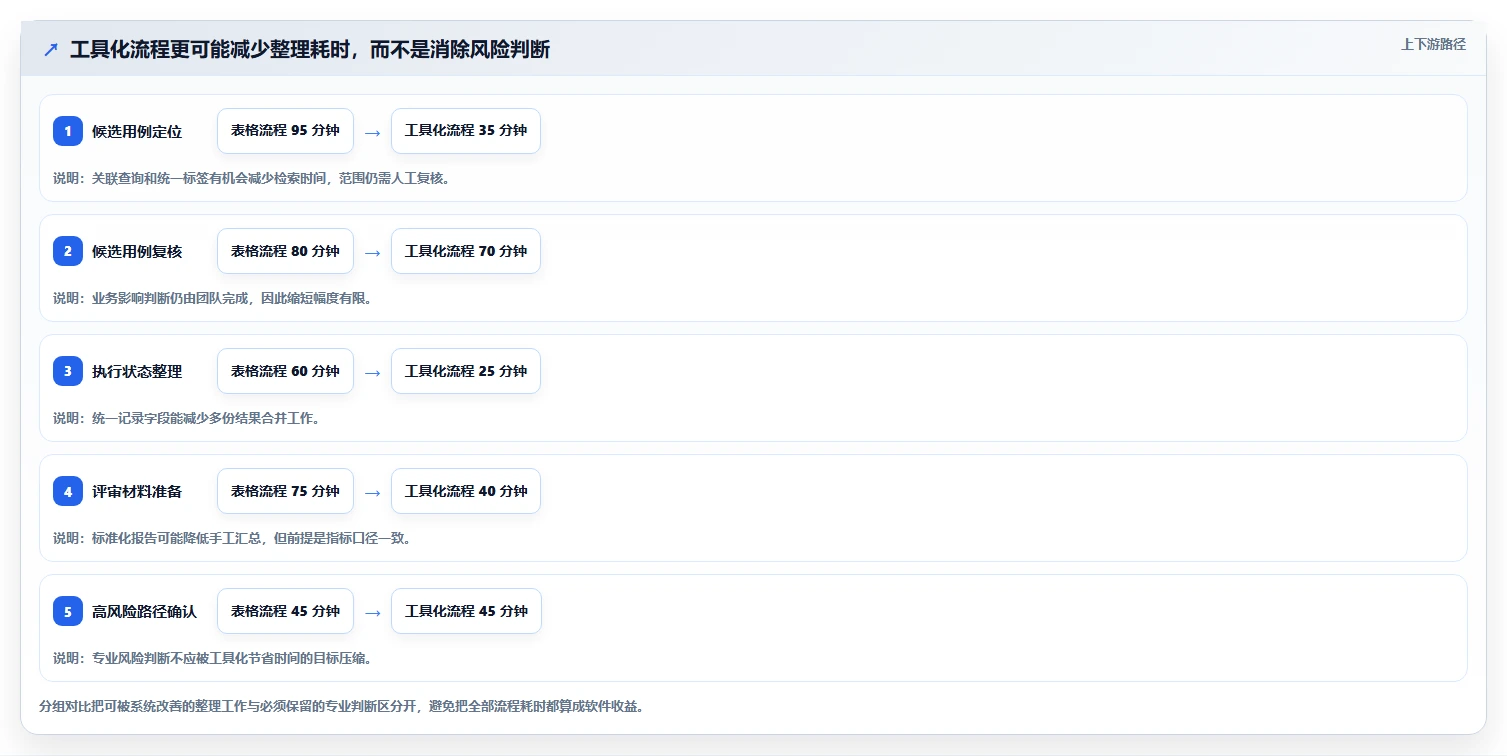The height and width of the screenshot is (756, 1507).
Task: Select the 工具化流程 25 分钟 box
Action: 466,371
